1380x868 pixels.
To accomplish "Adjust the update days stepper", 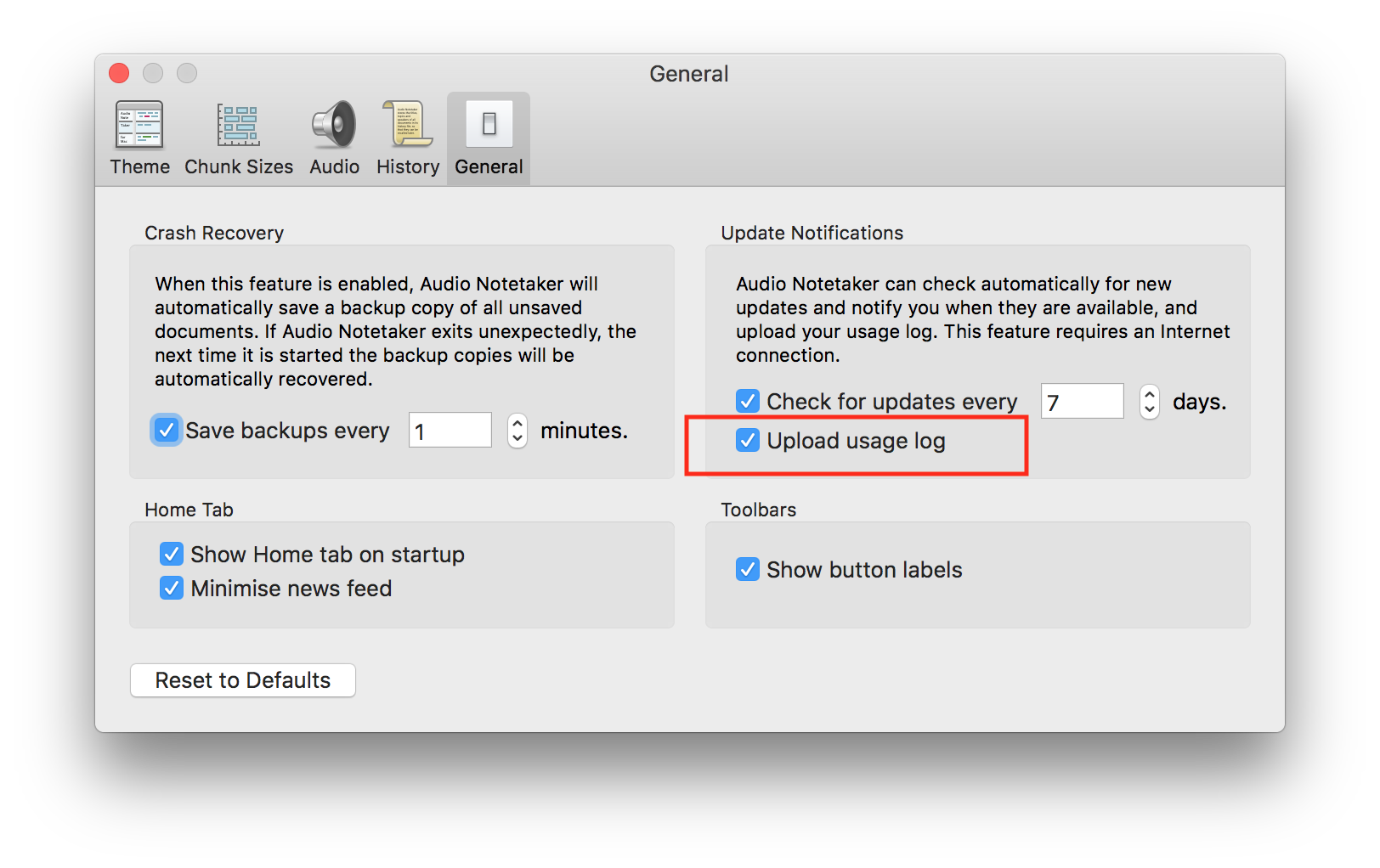I will pos(1150,401).
